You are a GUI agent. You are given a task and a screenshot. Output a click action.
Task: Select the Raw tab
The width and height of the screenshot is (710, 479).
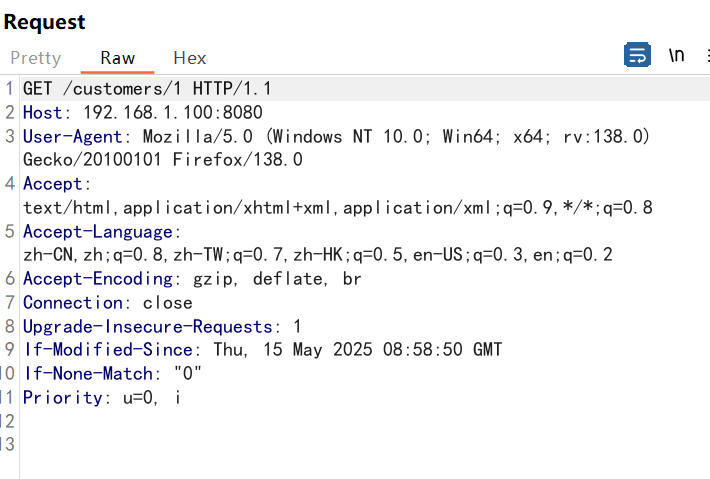[117, 58]
